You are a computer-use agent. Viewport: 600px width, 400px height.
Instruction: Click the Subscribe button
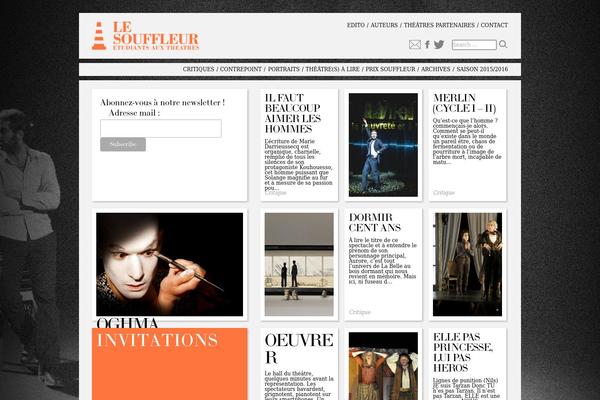(123, 144)
